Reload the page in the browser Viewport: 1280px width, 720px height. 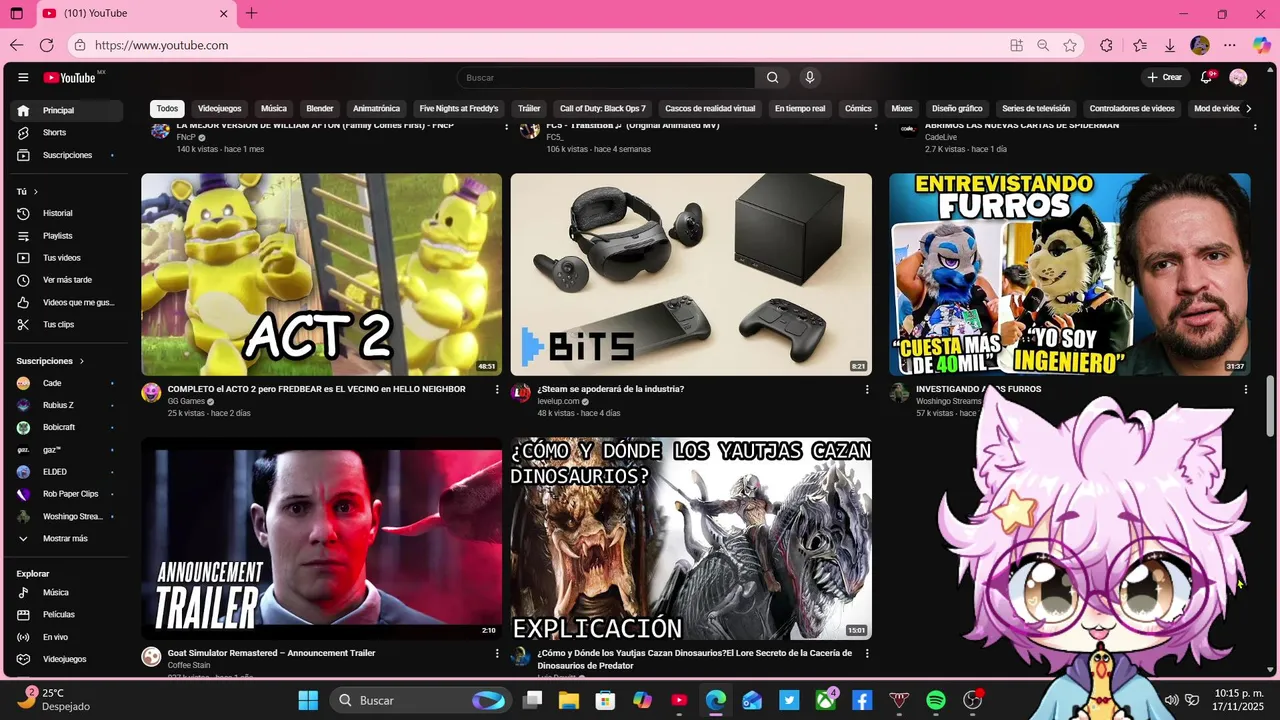point(46,45)
